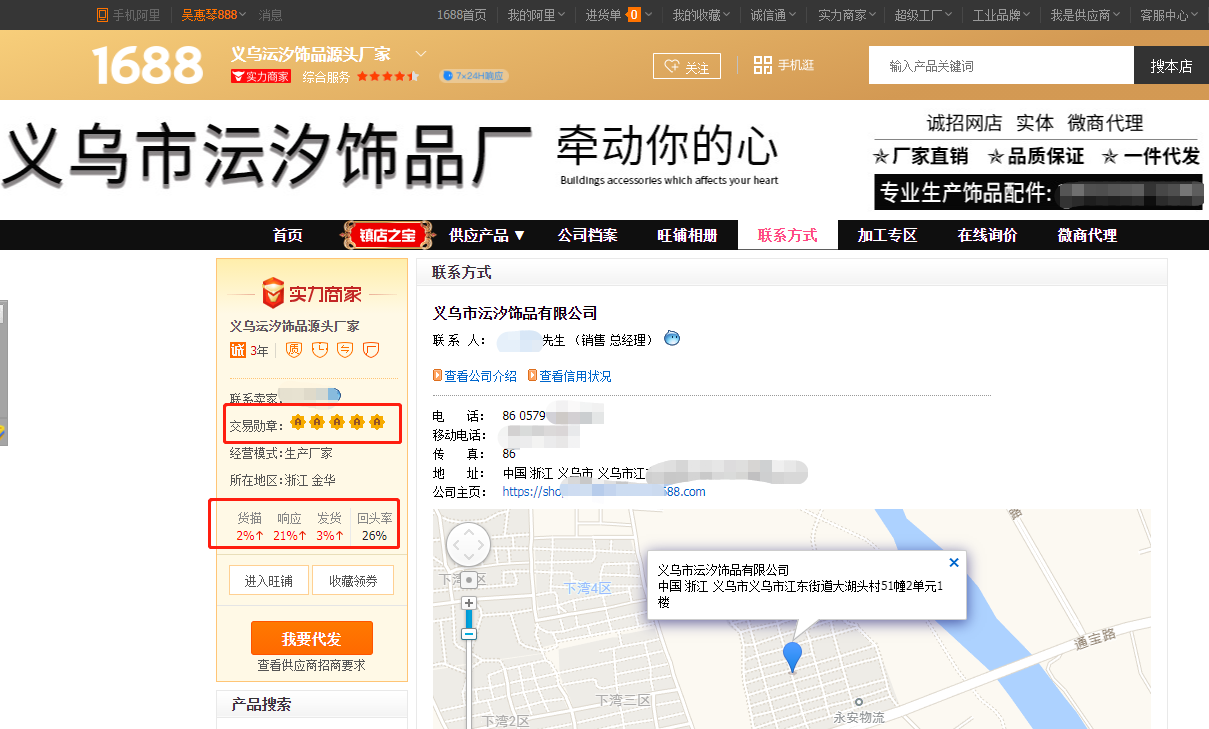Screen dimensions: 1209x729
Task: Click the product keyword search field
Action: (x=1001, y=65)
